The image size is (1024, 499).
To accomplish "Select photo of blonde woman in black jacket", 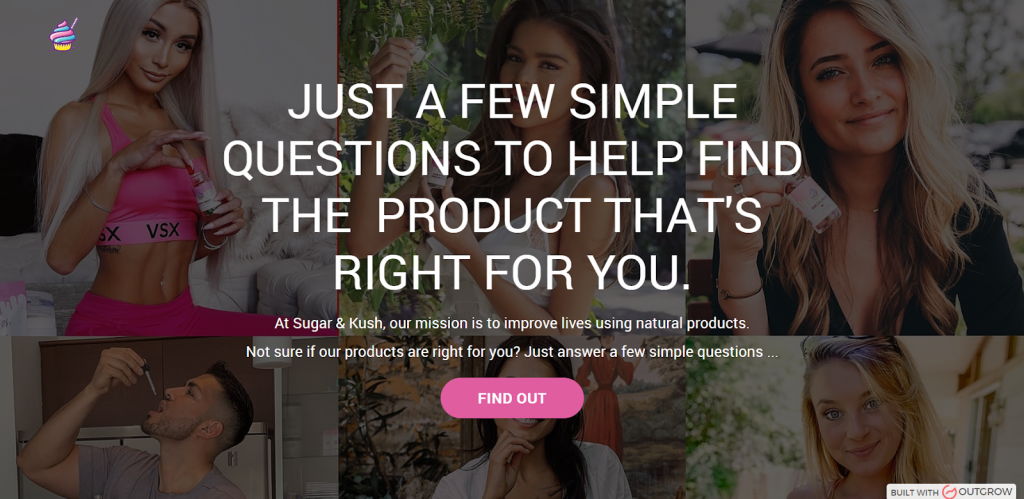I will (x=855, y=168).
